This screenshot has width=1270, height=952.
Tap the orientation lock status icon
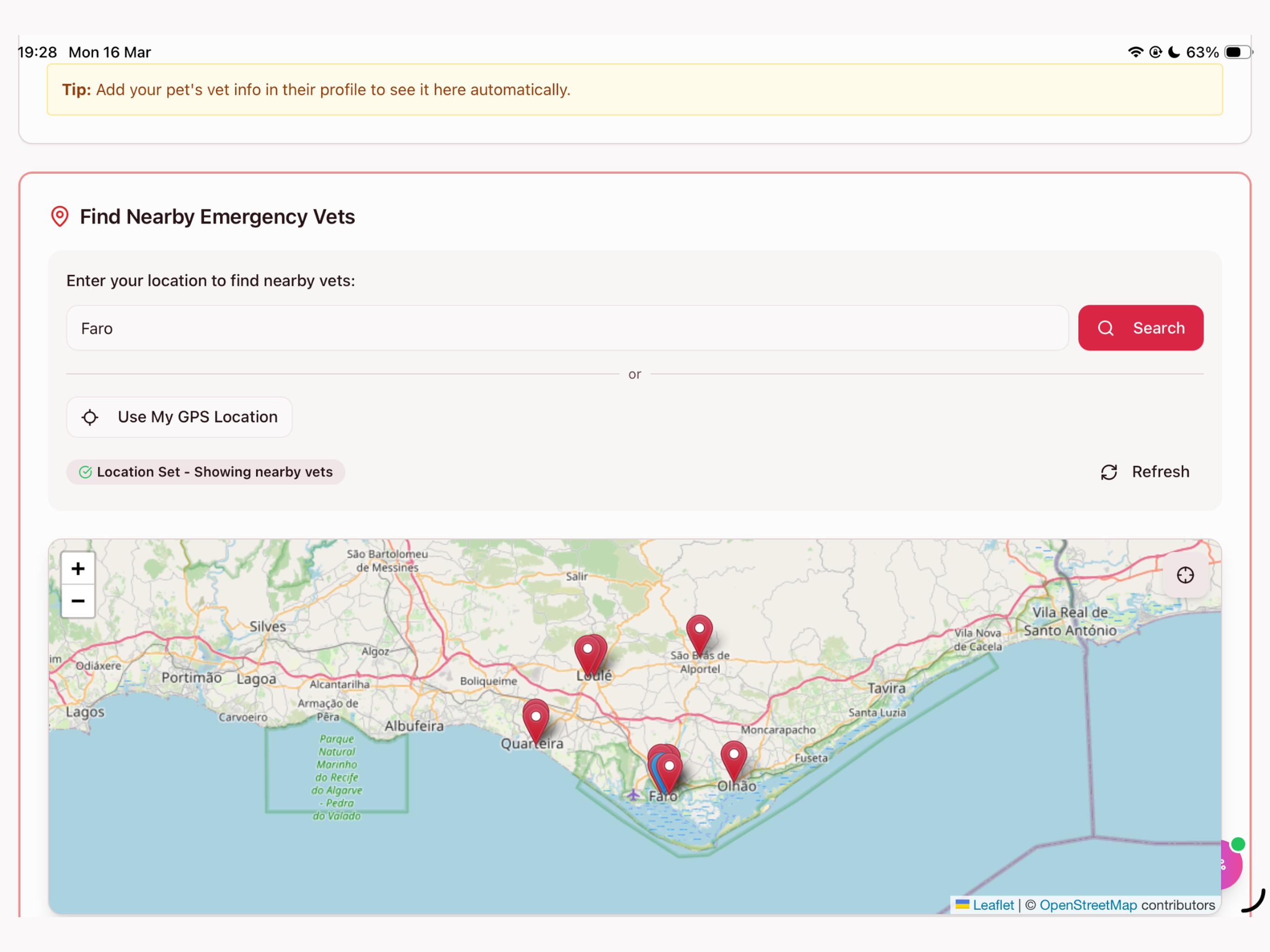(x=1155, y=52)
